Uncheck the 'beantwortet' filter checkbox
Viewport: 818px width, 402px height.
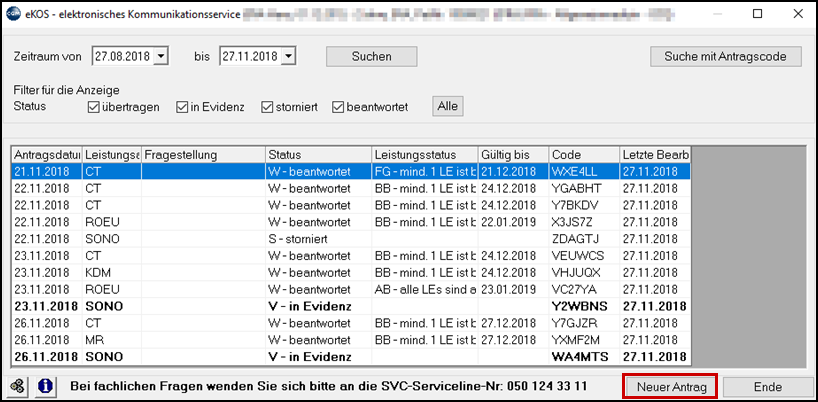[338, 107]
